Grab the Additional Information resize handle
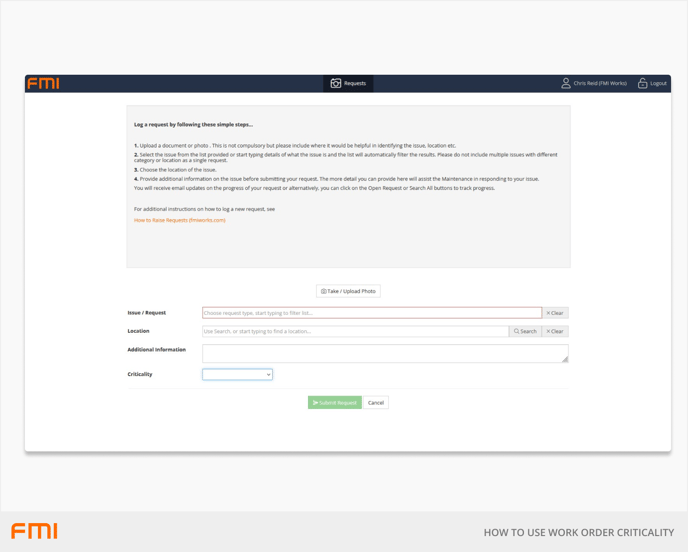The width and height of the screenshot is (688, 552). tap(565, 359)
